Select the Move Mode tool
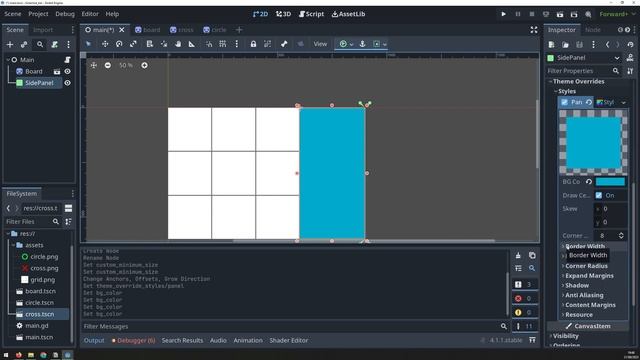Screen dimensions: 640x360 105,44
